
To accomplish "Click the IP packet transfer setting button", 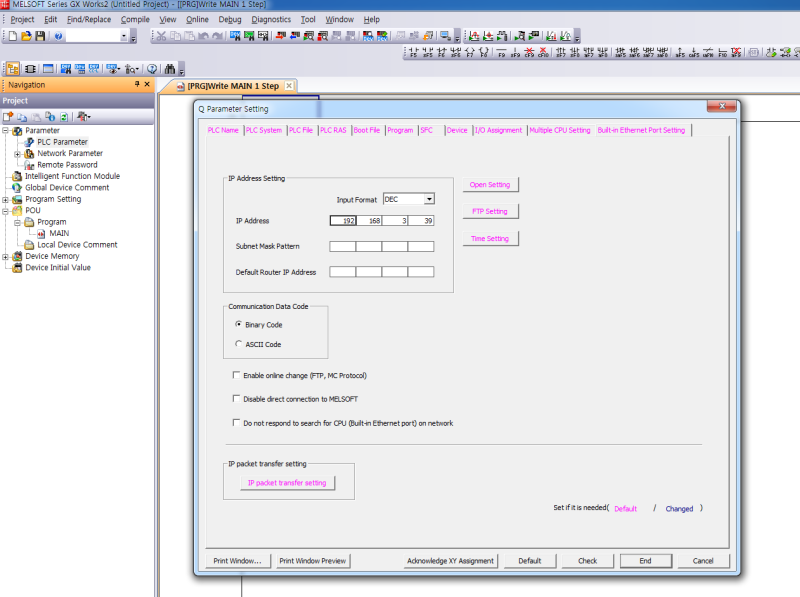I will 287,483.
